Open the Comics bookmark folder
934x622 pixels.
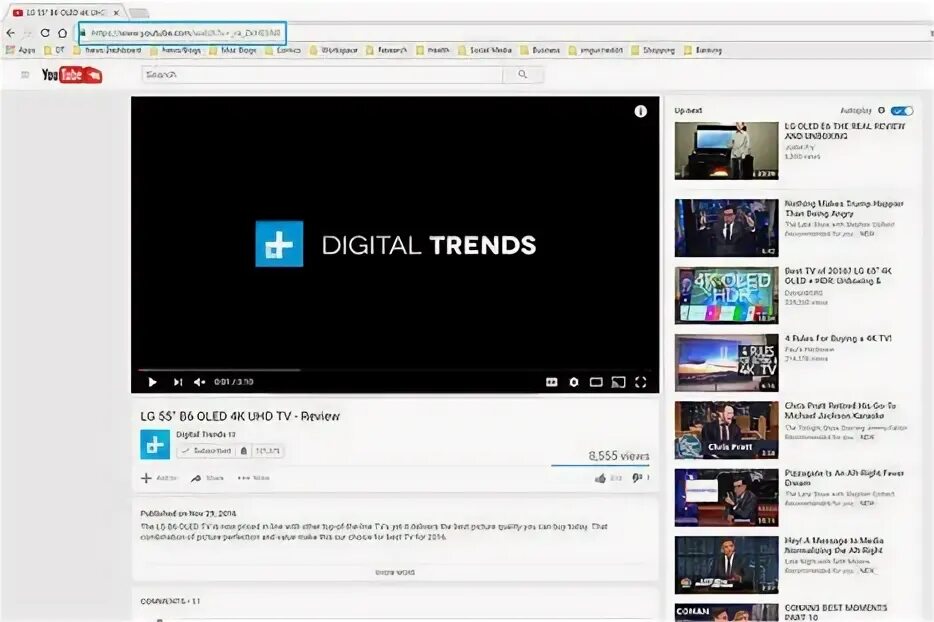[x=283, y=50]
